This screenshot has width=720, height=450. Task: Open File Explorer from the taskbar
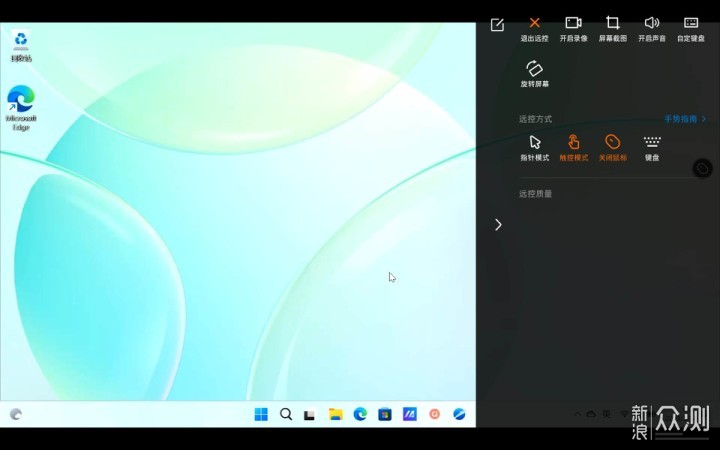click(335, 414)
